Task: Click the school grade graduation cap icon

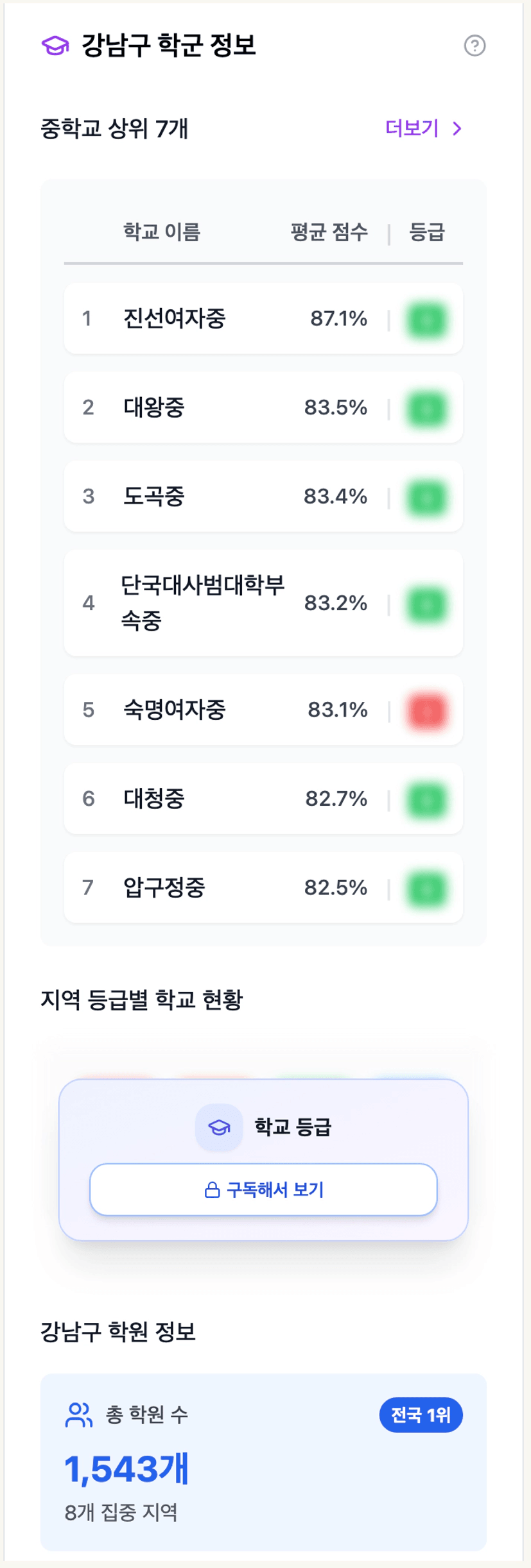Action: [x=219, y=1127]
